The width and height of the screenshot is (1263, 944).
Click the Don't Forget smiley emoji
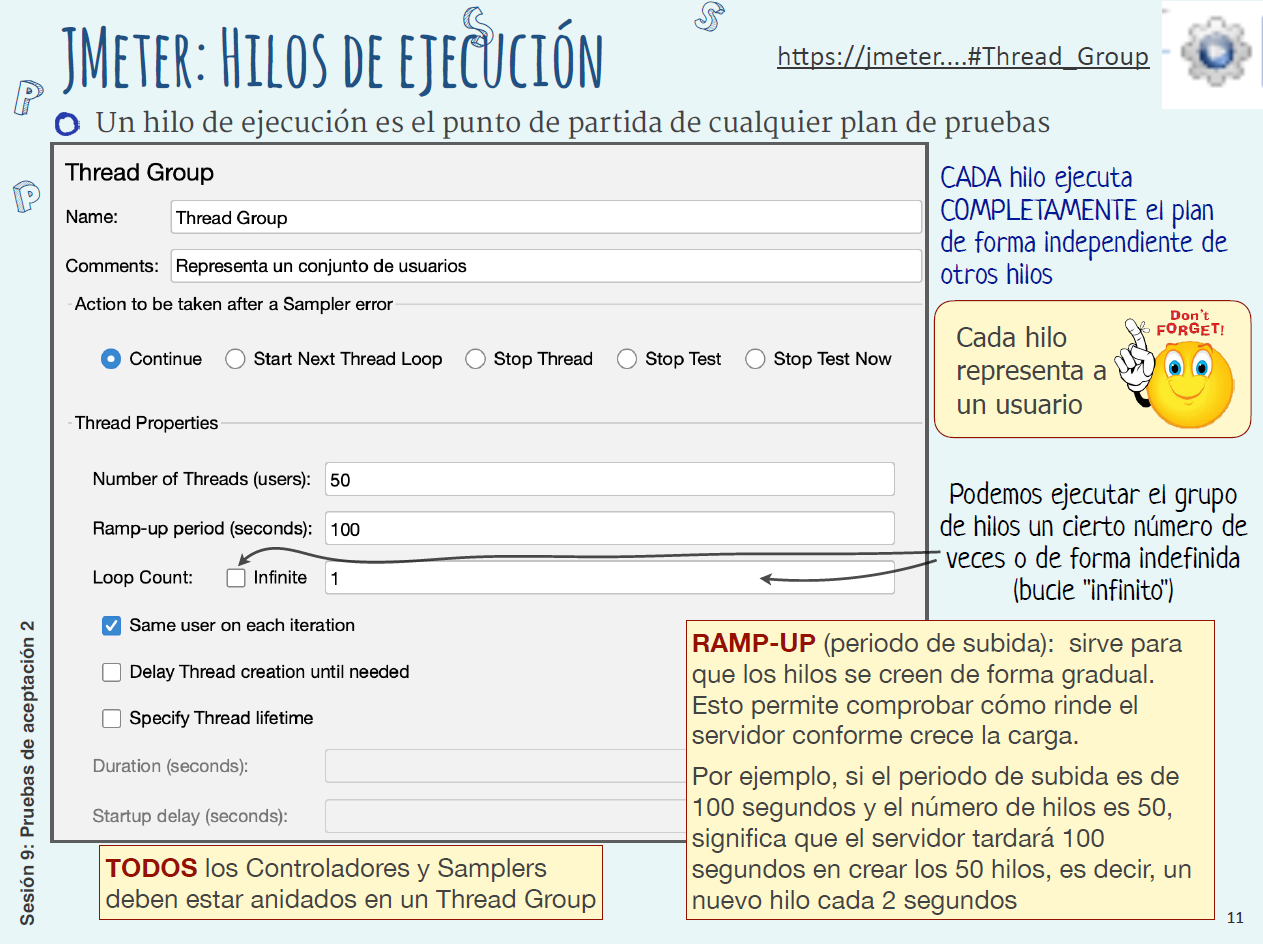1183,368
